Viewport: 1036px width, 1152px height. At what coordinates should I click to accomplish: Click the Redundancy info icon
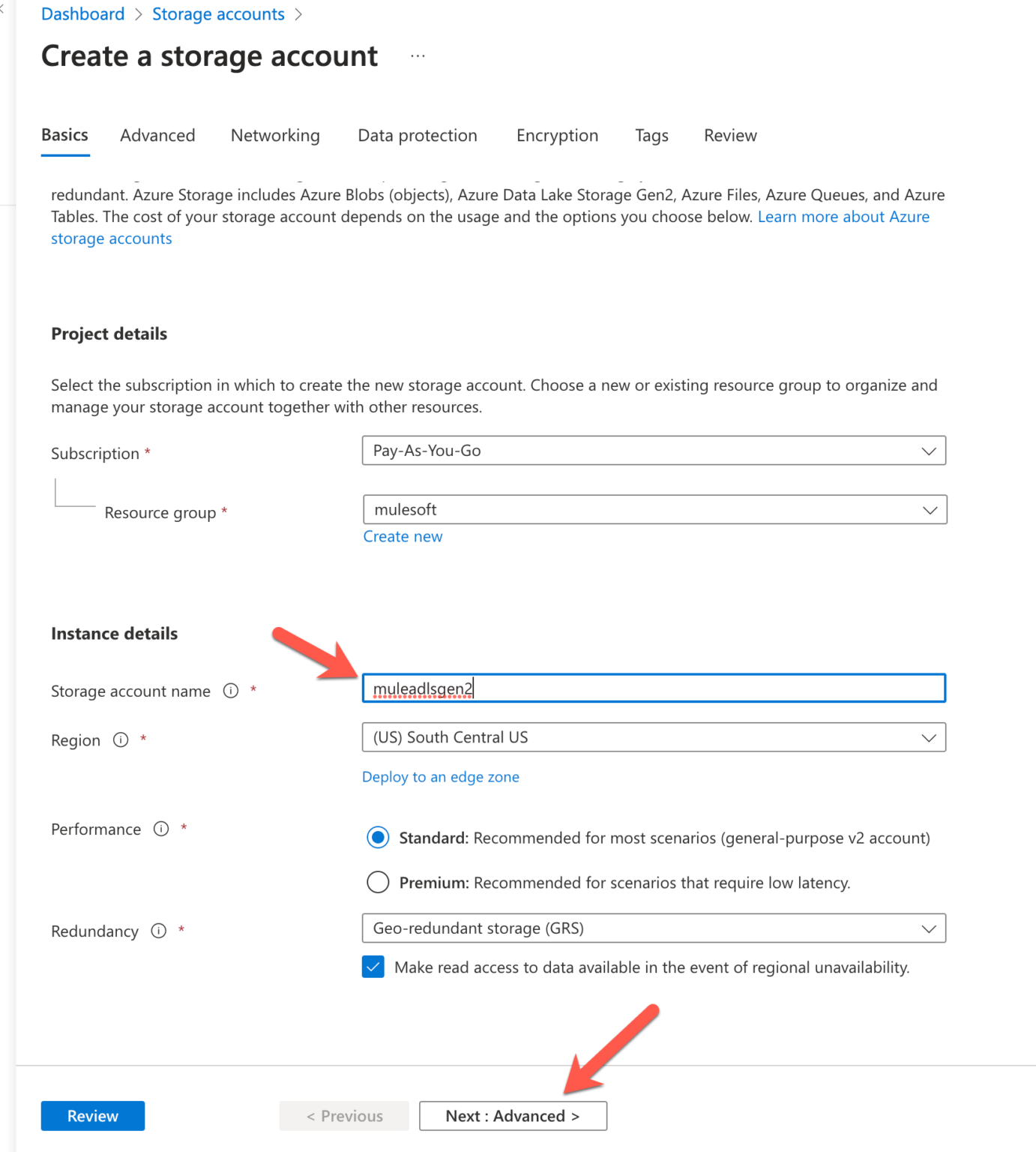158,931
